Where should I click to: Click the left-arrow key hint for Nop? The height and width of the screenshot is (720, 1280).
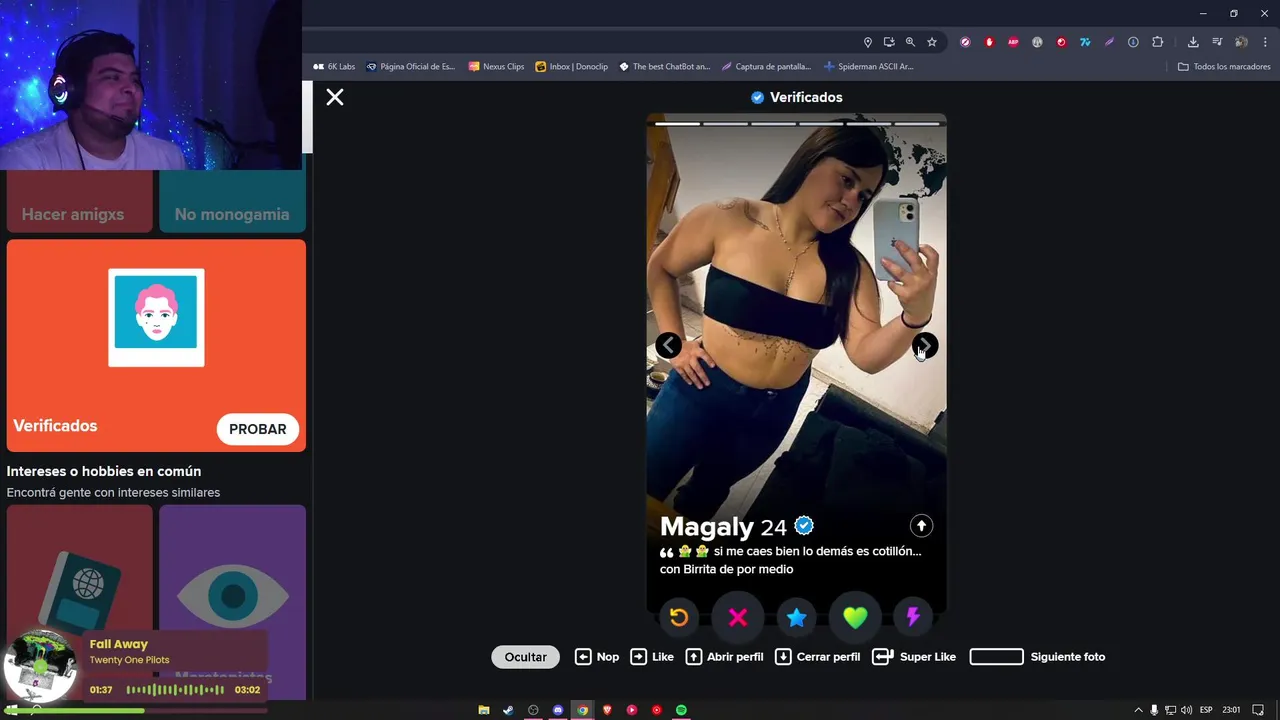tap(583, 657)
